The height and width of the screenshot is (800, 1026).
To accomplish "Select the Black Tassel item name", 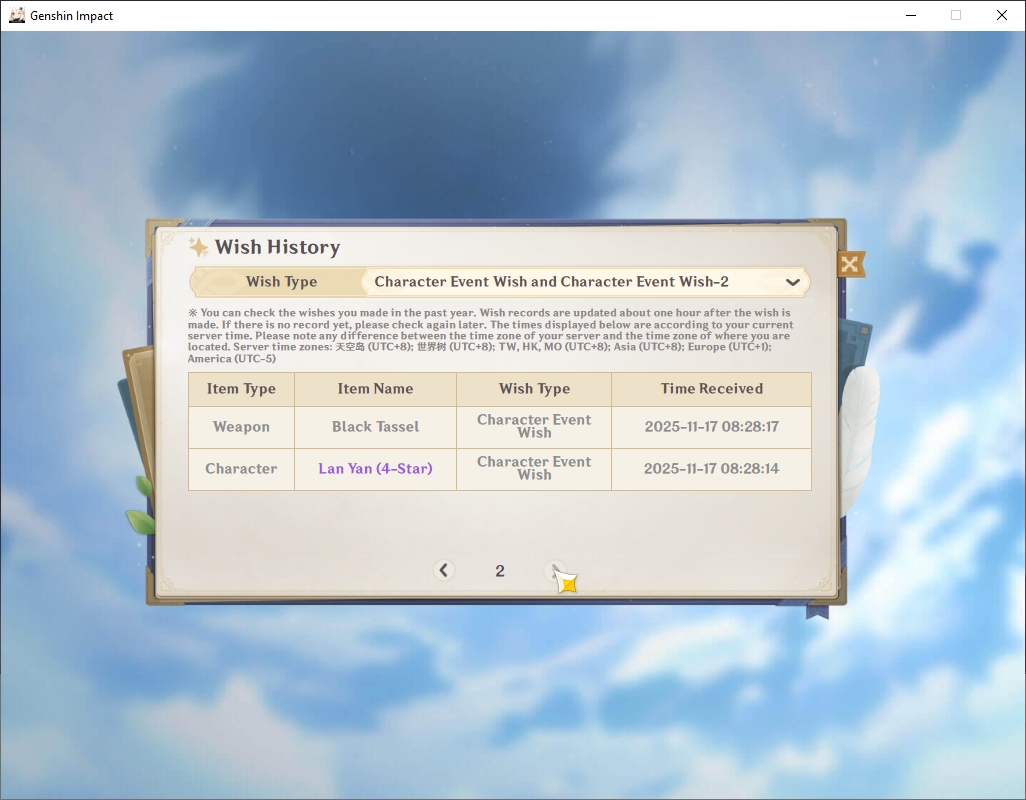I will pyautogui.click(x=375, y=426).
